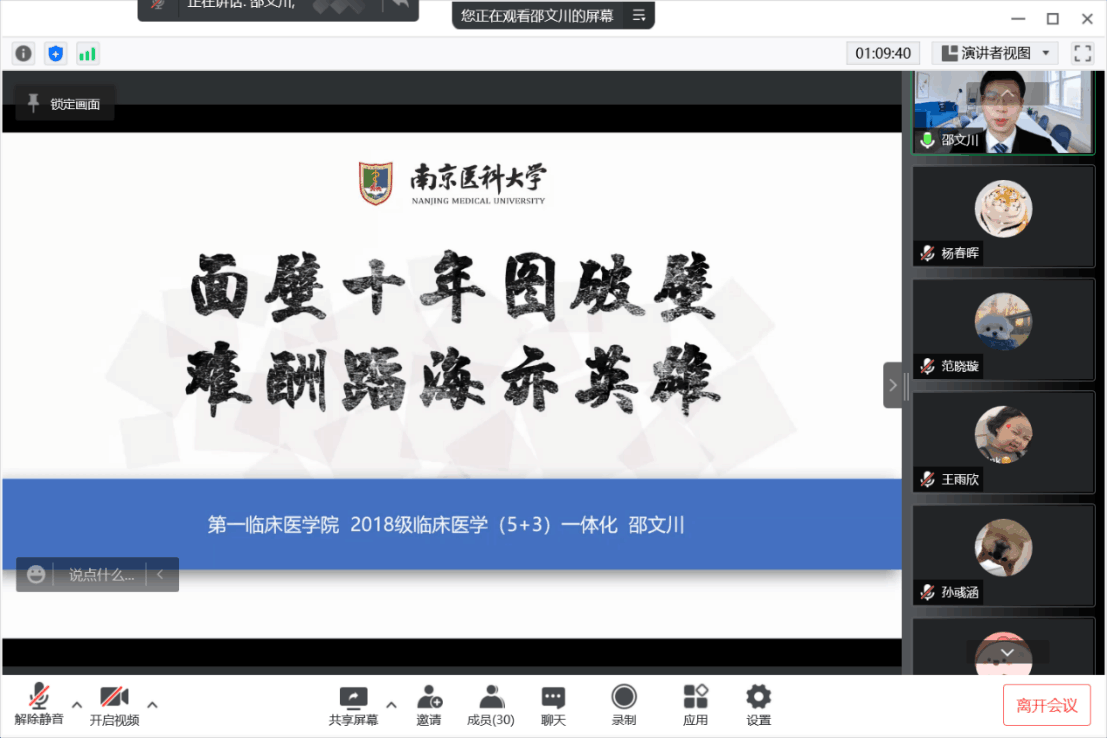
Task: Enter fullscreen mode with the corner icon
Action: tap(1082, 53)
